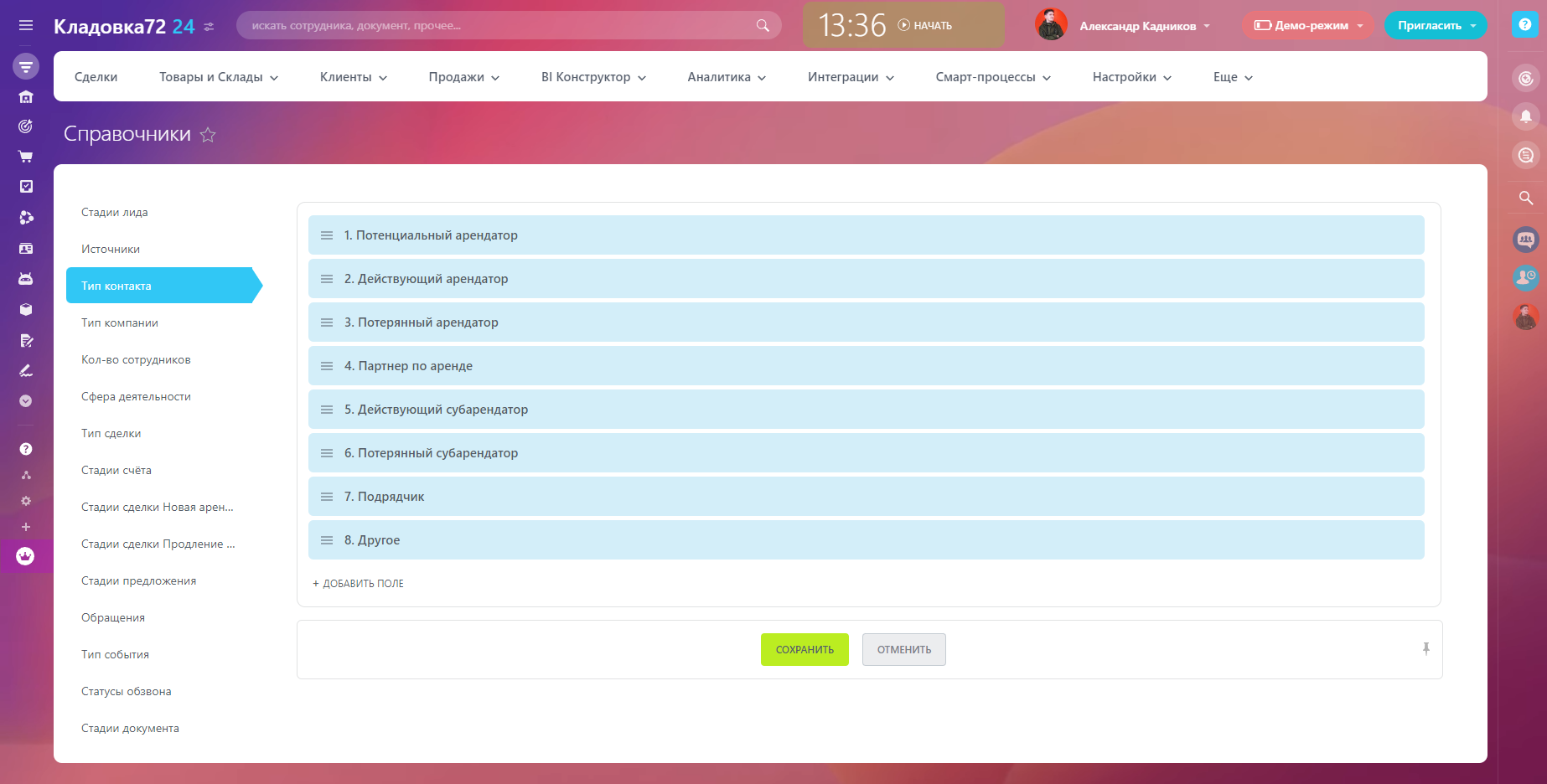Expand the Товары и Склады menu
This screenshot has height=784, width=1547.
tap(219, 77)
